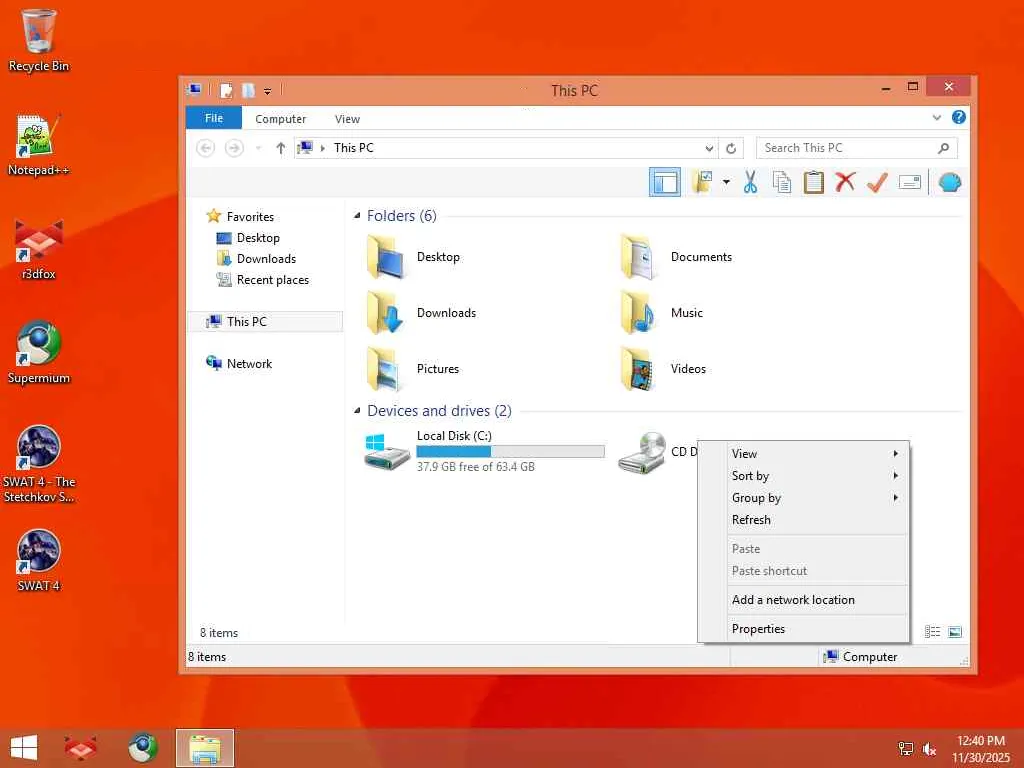Select the Local Disk (C:) drive
This screenshot has height=768, width=1024.
(x=484, y=451)
